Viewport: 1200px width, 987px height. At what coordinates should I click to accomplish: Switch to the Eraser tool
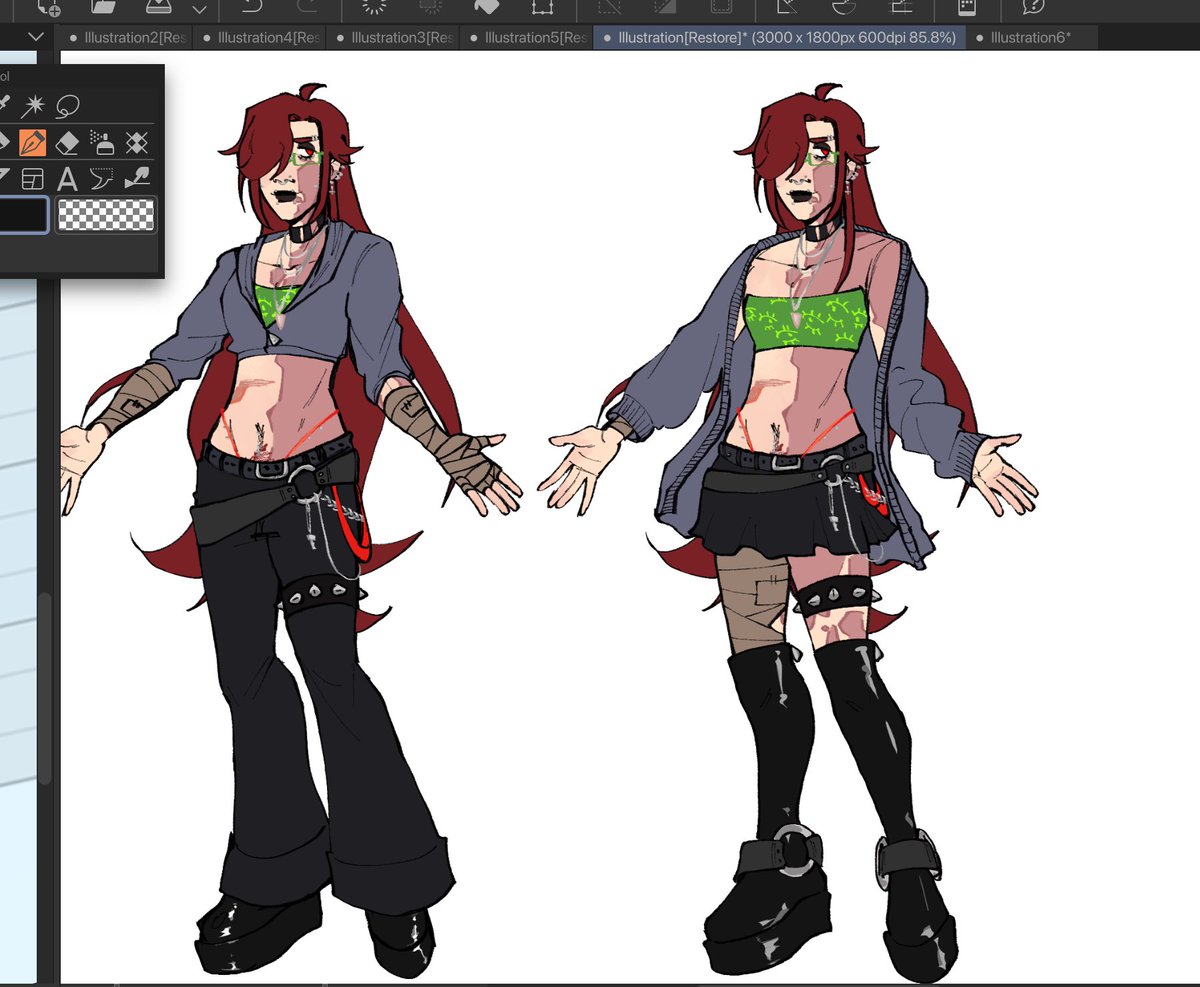pyautogui.click(x=68, y=141)
